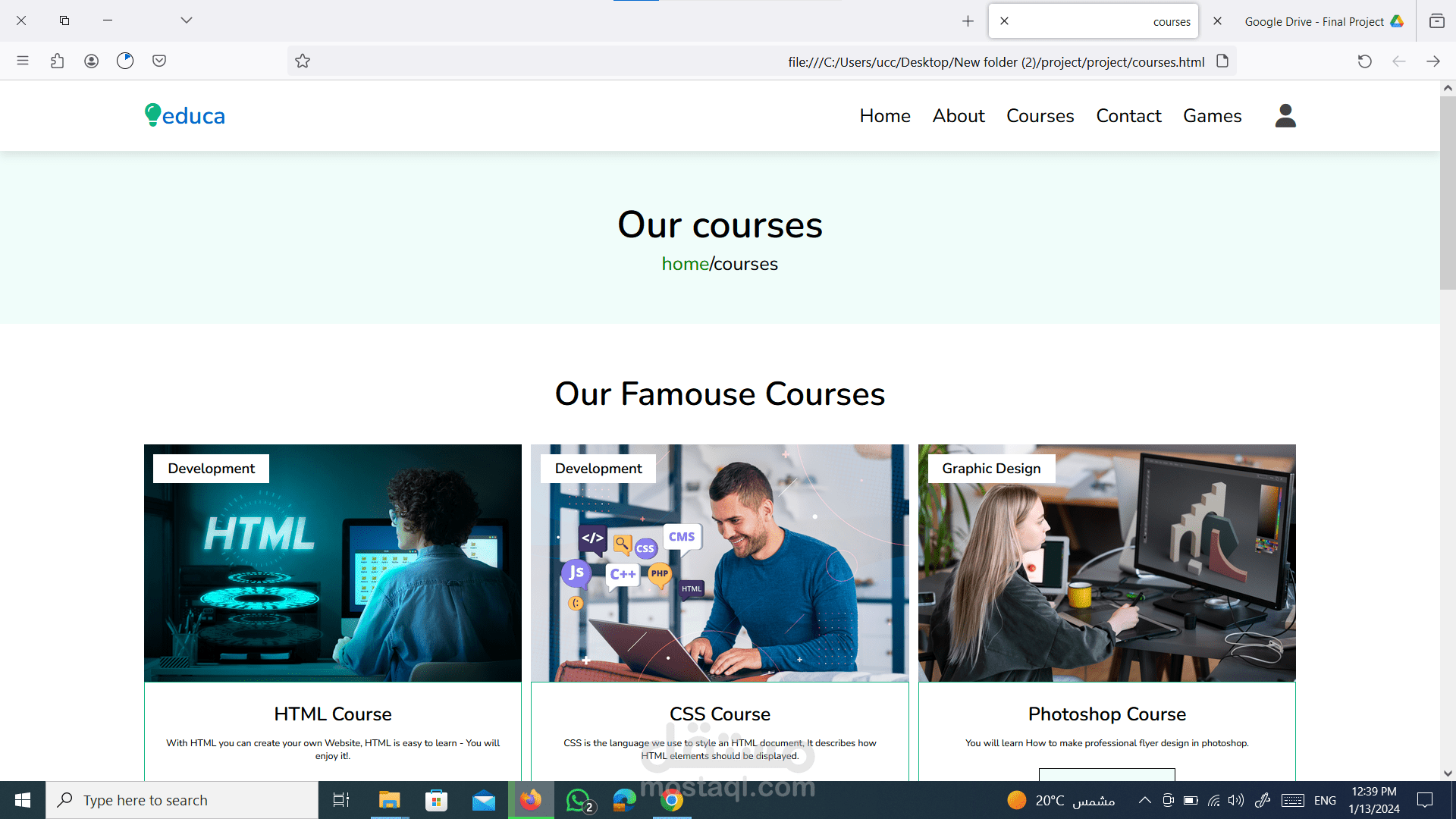The width and height of the screenshot is (1456, 819).
Task: Close the courses tab
Action: pyautogui.click(x=1004, y=21)
